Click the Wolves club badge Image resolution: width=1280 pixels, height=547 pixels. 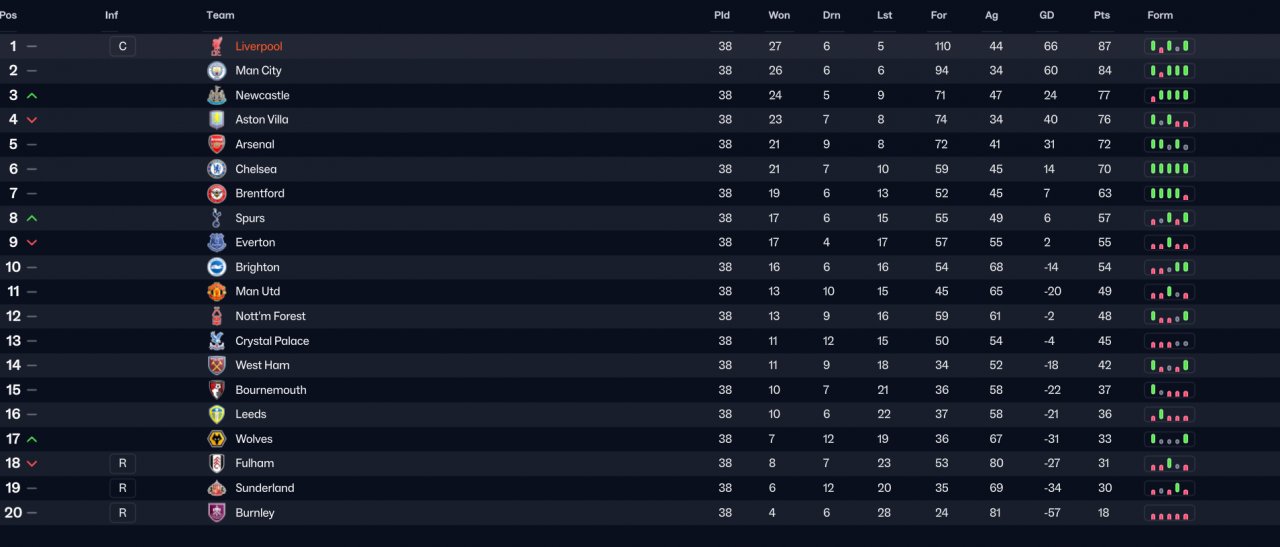pyautogui.click(x=217, y=439)
